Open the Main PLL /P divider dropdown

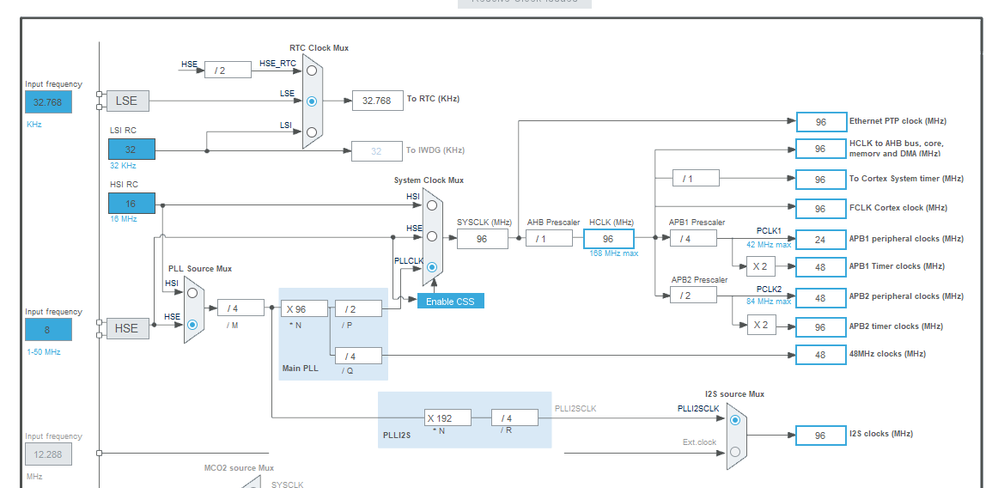tap(358, 309)
